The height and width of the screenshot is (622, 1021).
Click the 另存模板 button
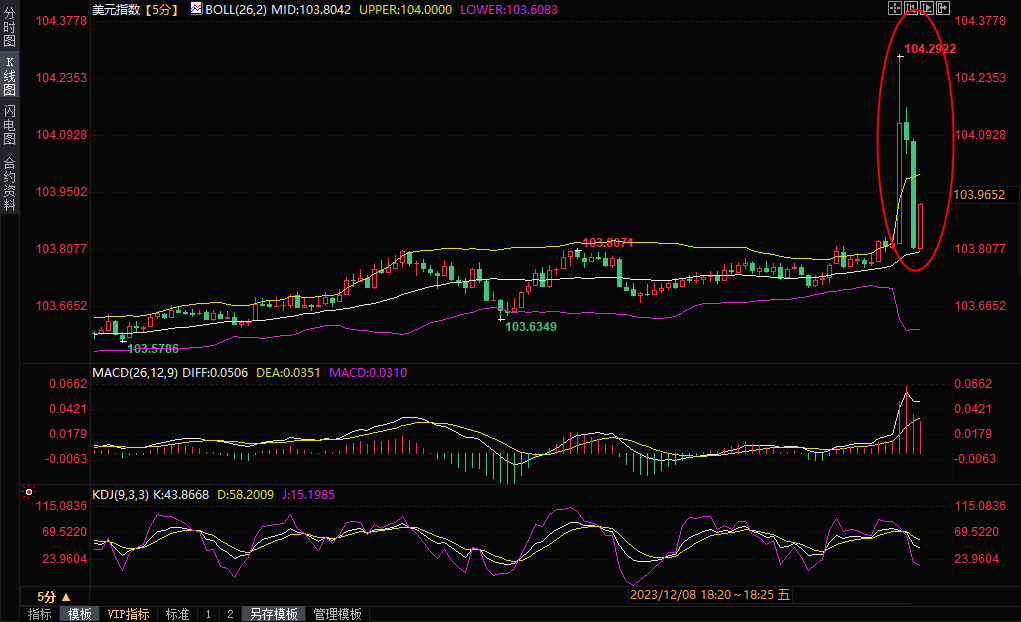click(x=273, y=614)
